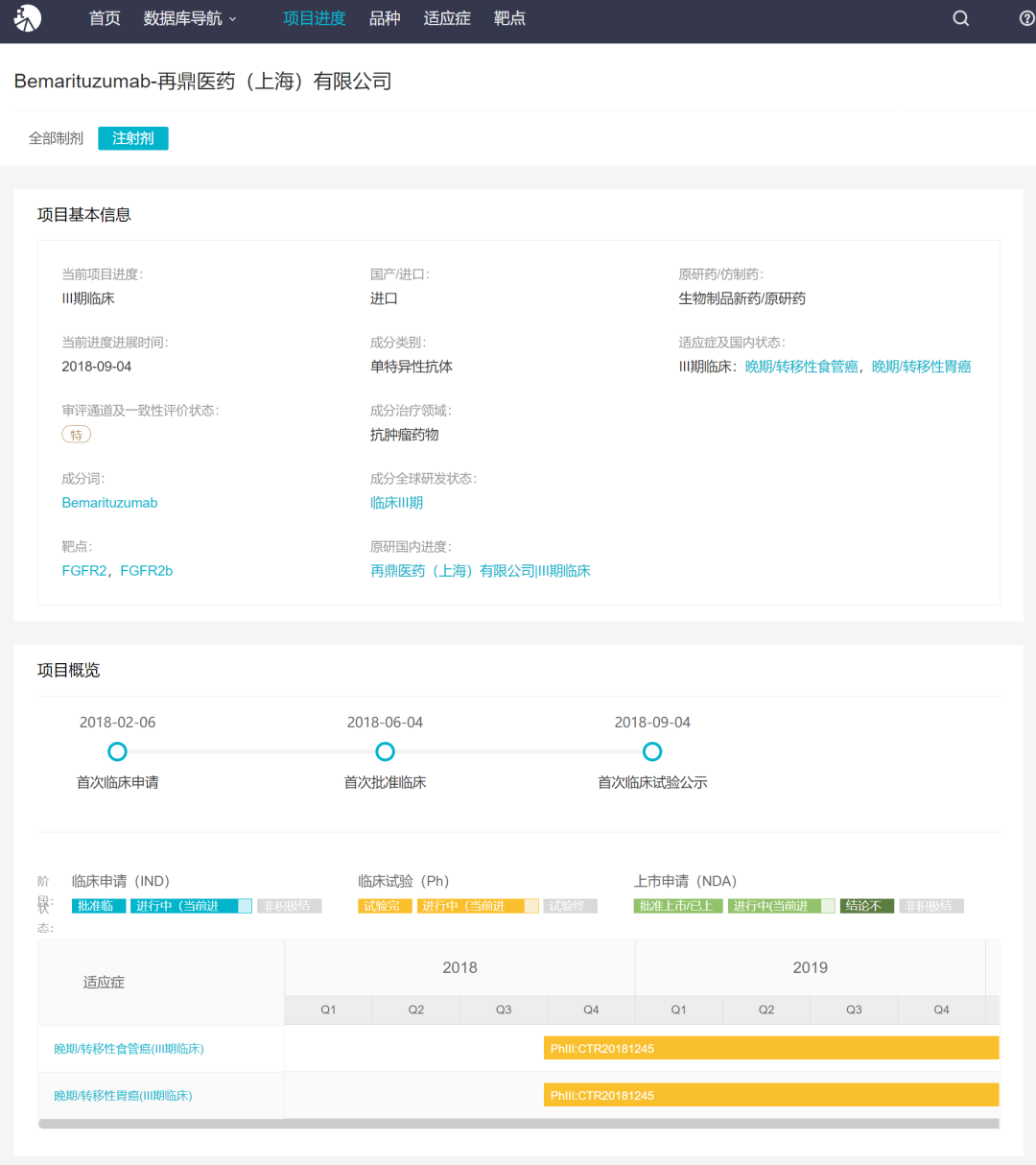Click the 进口 value text
The image size is (1036, 1165).
click(x=384, y=298)
